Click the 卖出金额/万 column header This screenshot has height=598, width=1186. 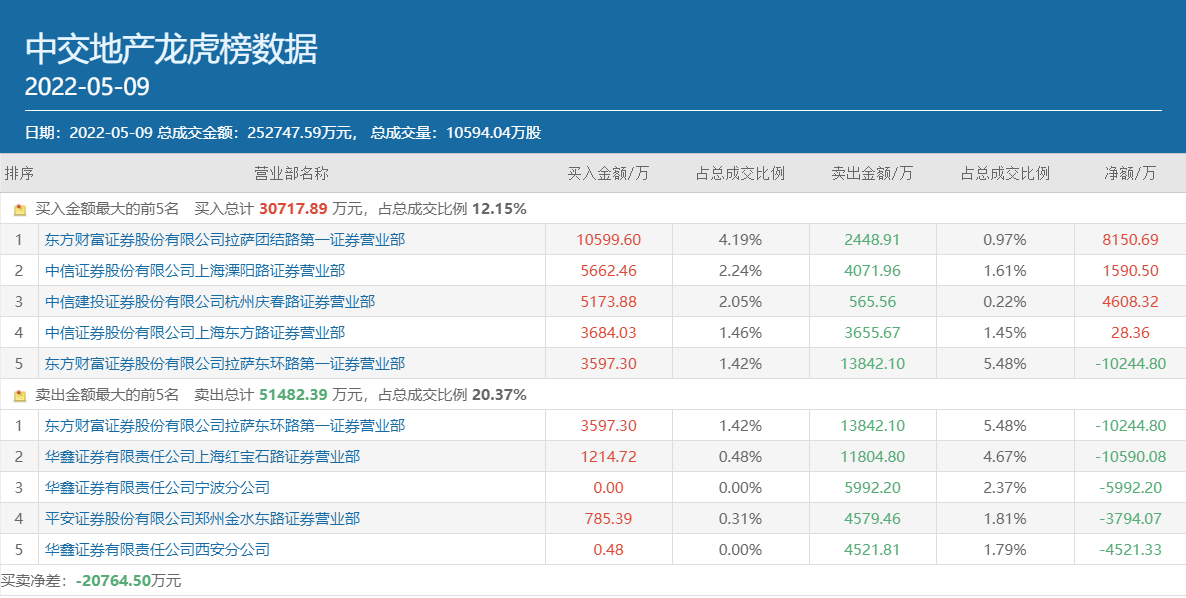coord(872,173)
